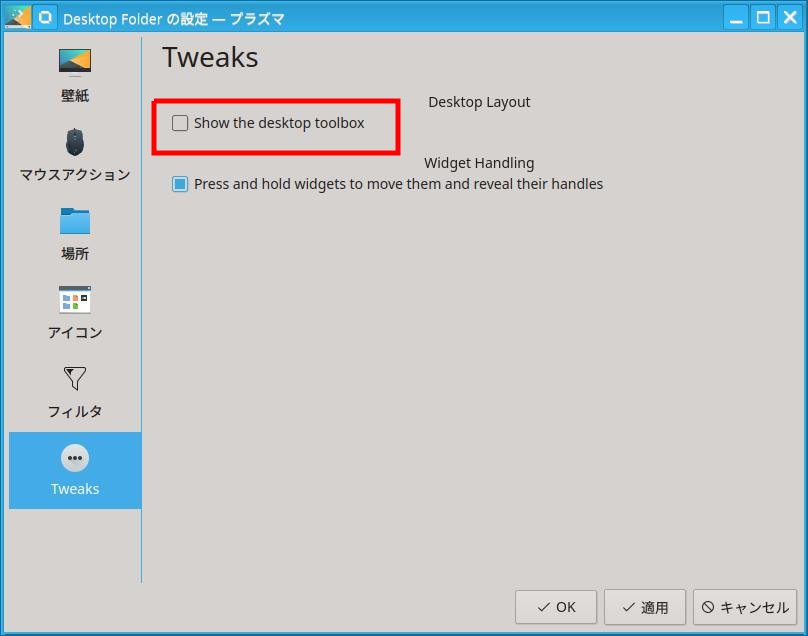Minimize the Desktop Folder settings window
The image size is (808, 636).
[x=736, y=18]
